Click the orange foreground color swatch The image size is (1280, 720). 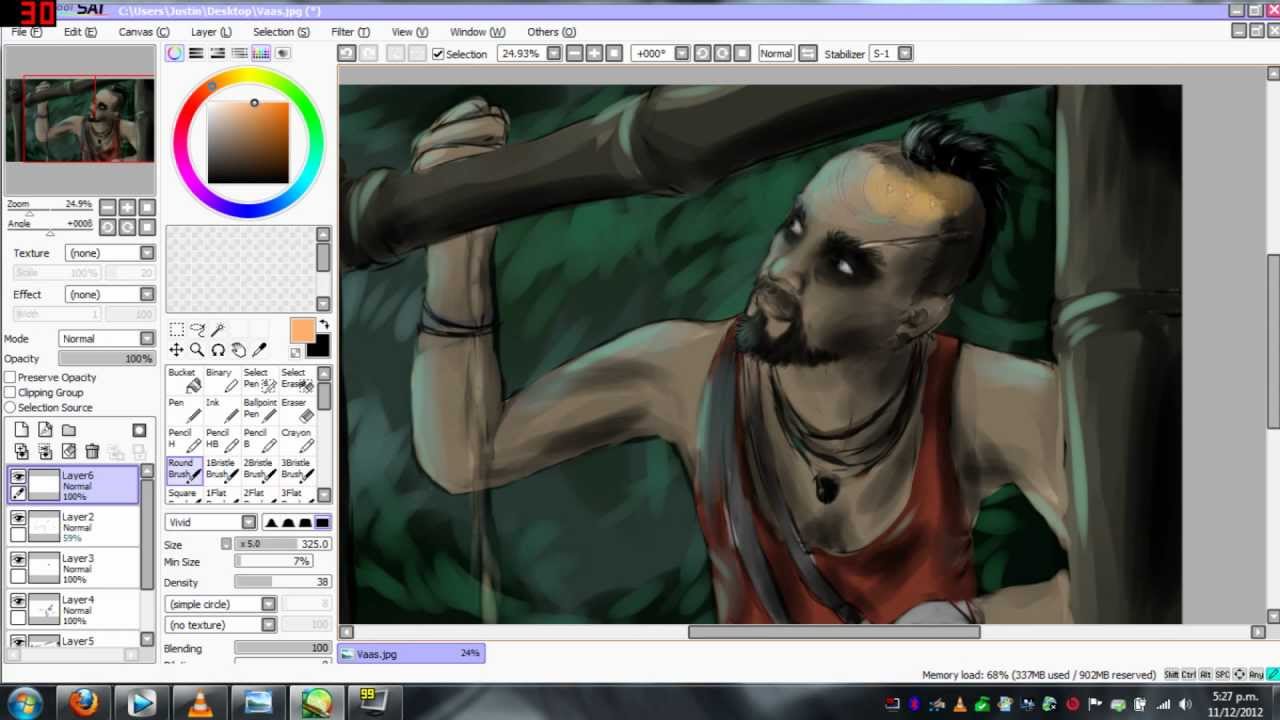pos(301,331)
